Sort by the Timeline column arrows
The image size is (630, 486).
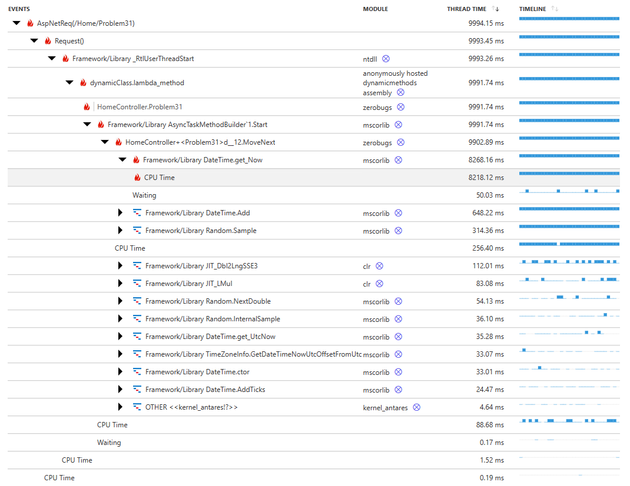tap(554, 9)
